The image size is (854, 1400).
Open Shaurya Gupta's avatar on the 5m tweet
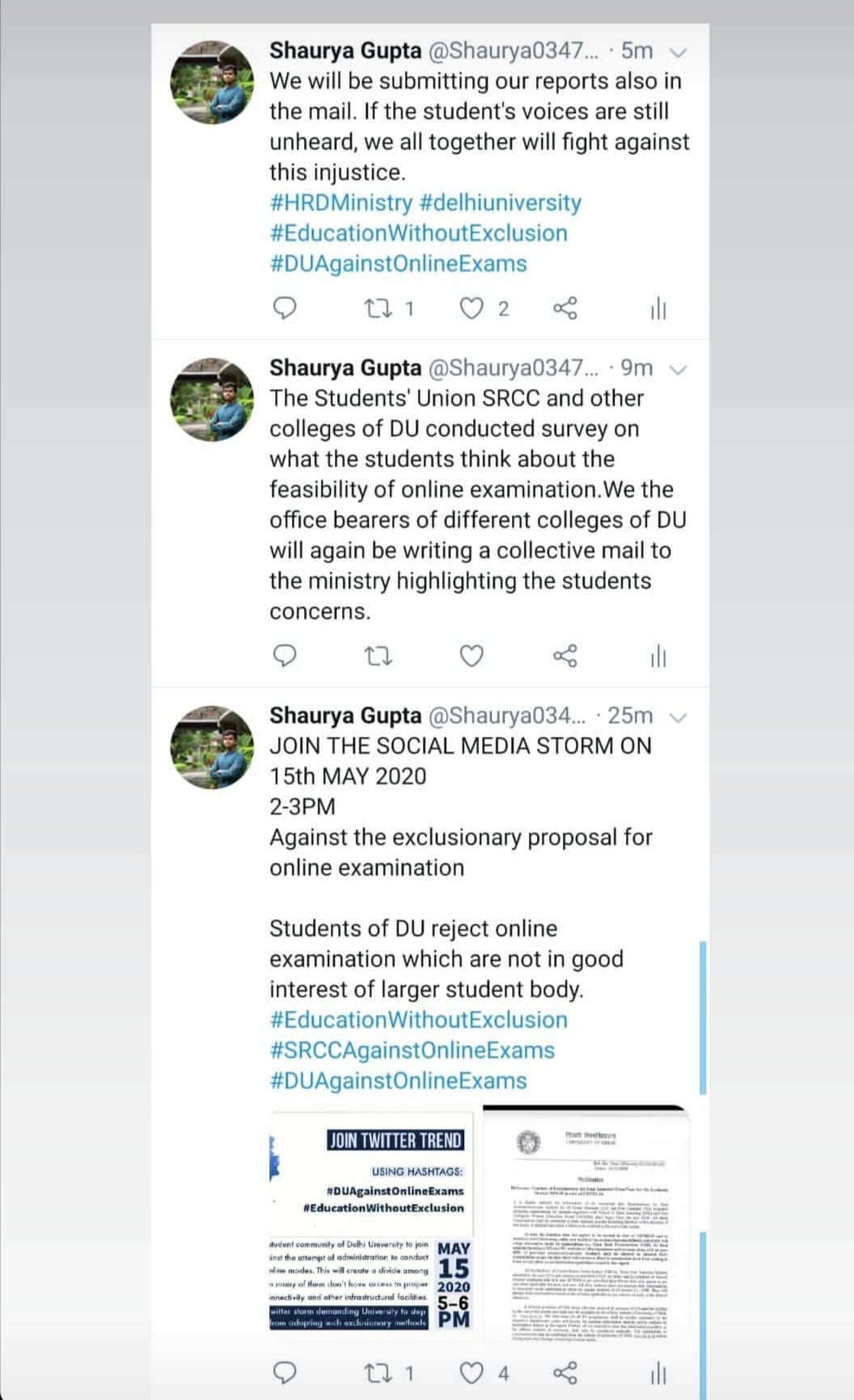(x=212, y=82)
